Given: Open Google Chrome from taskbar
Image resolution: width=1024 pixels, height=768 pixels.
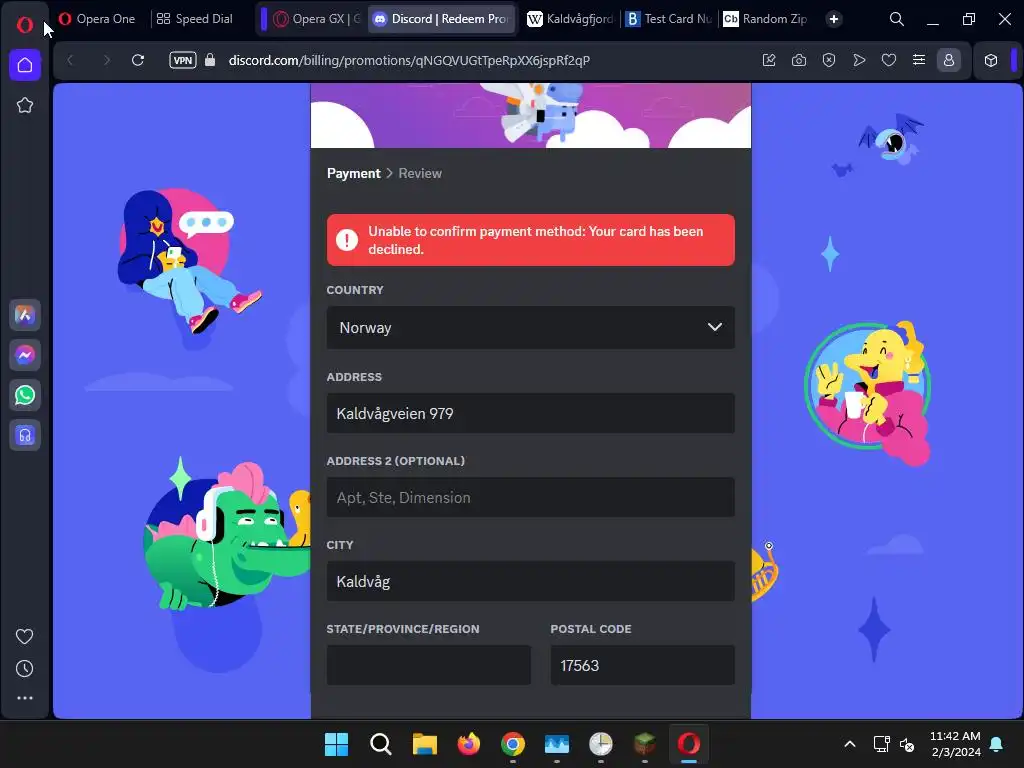Looking at the screenshot, I should coord(513,744).
